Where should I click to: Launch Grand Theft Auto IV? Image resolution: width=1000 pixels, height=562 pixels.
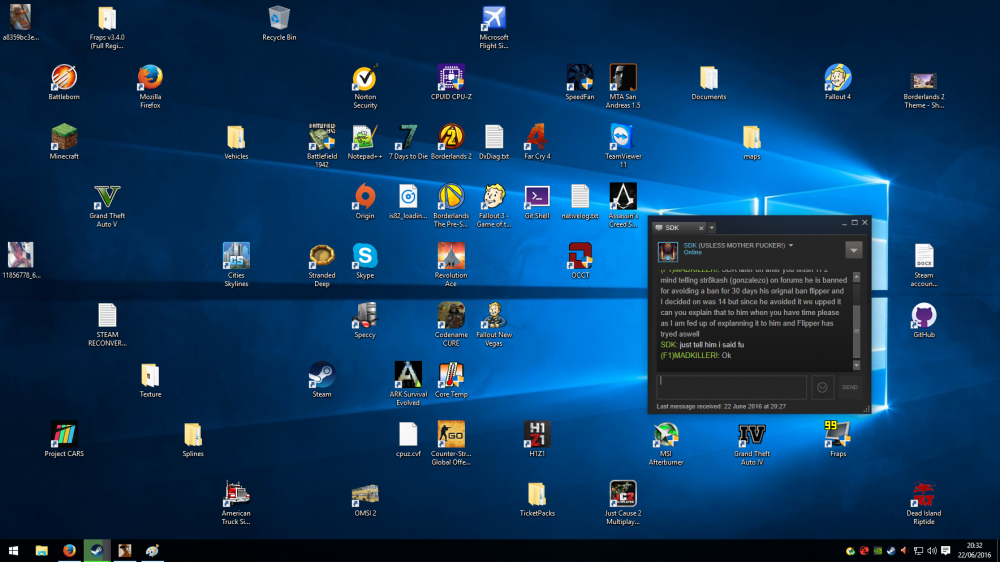coord(751,443)
